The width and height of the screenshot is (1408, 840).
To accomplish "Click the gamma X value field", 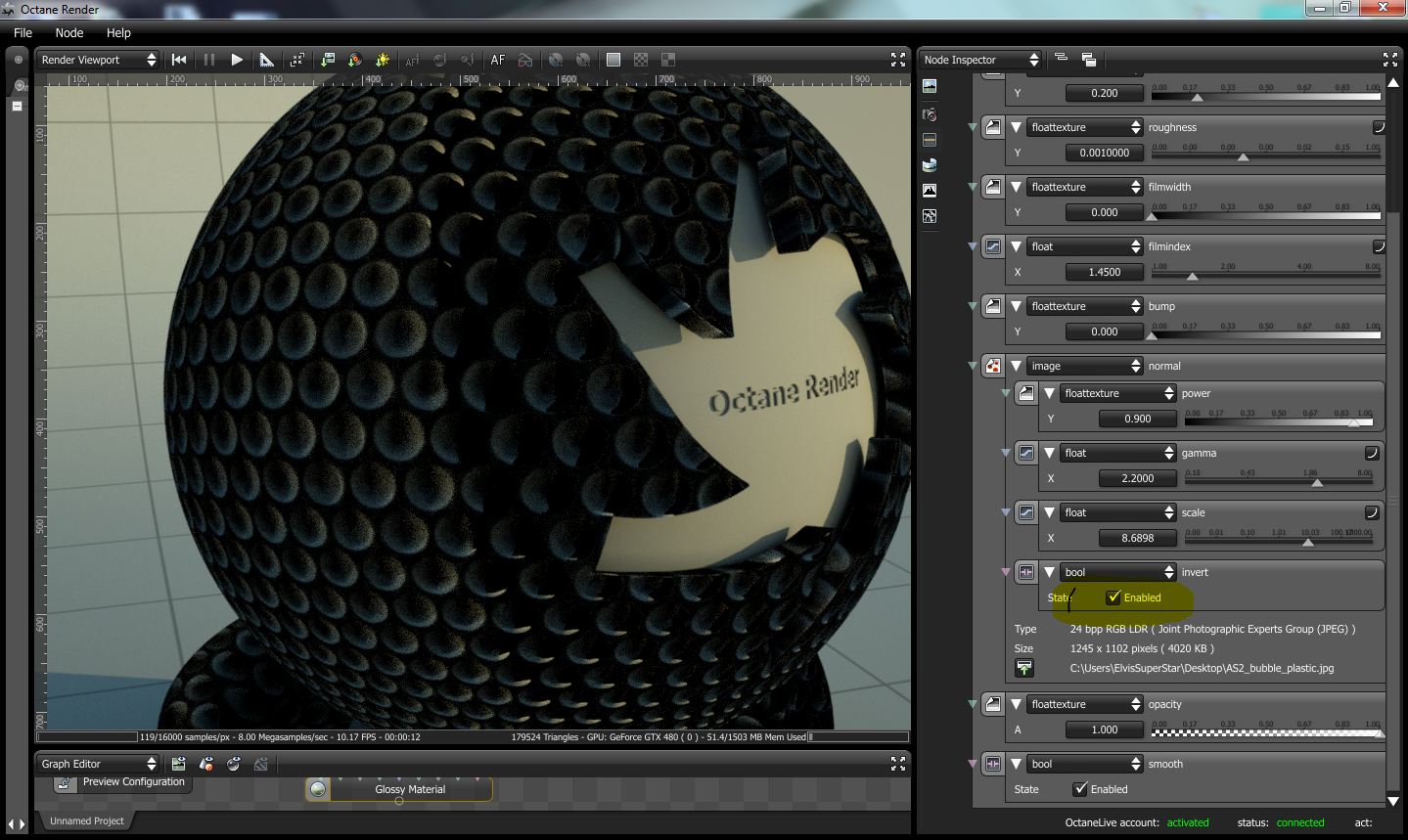I will [x=1137, y=478].
